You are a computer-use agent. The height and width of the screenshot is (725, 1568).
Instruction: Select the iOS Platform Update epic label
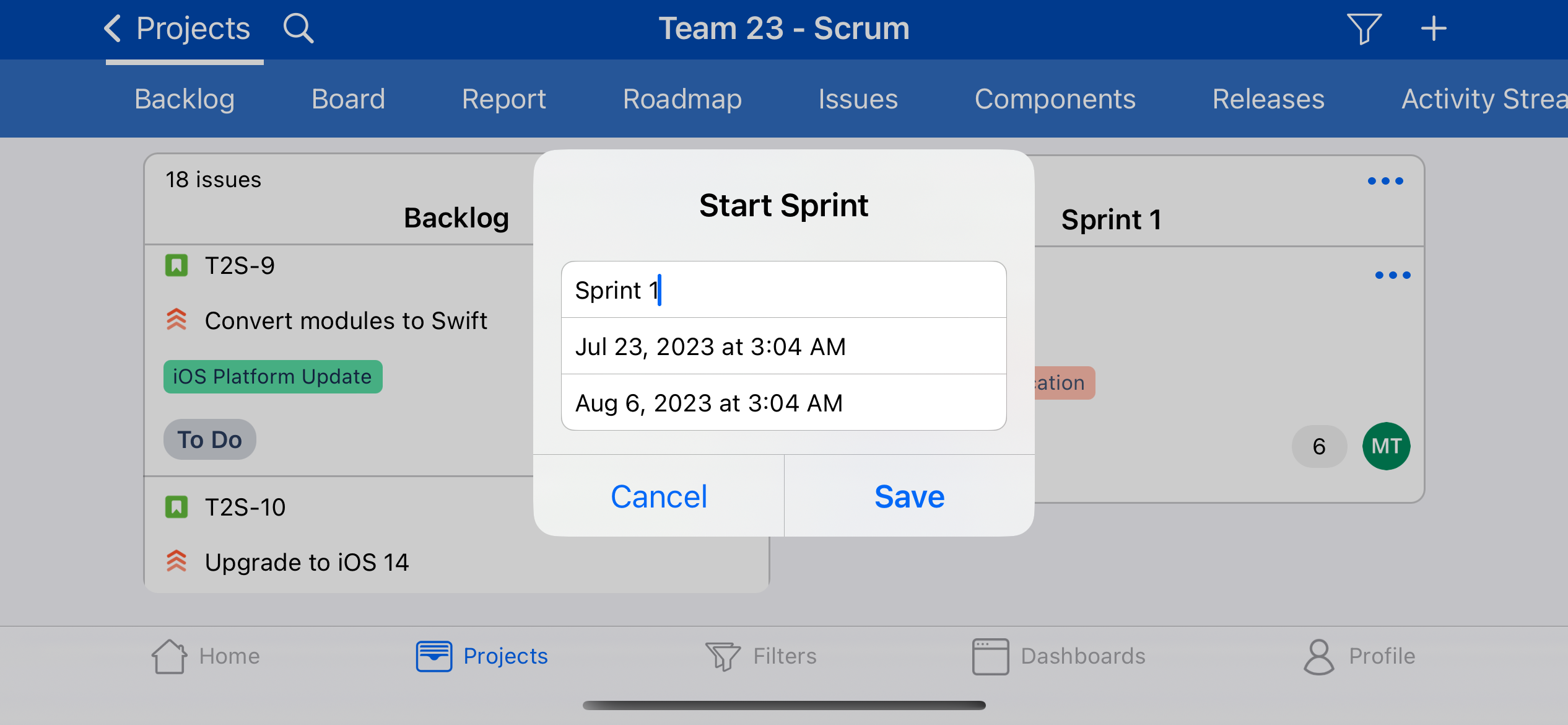(x=272, y=377)
